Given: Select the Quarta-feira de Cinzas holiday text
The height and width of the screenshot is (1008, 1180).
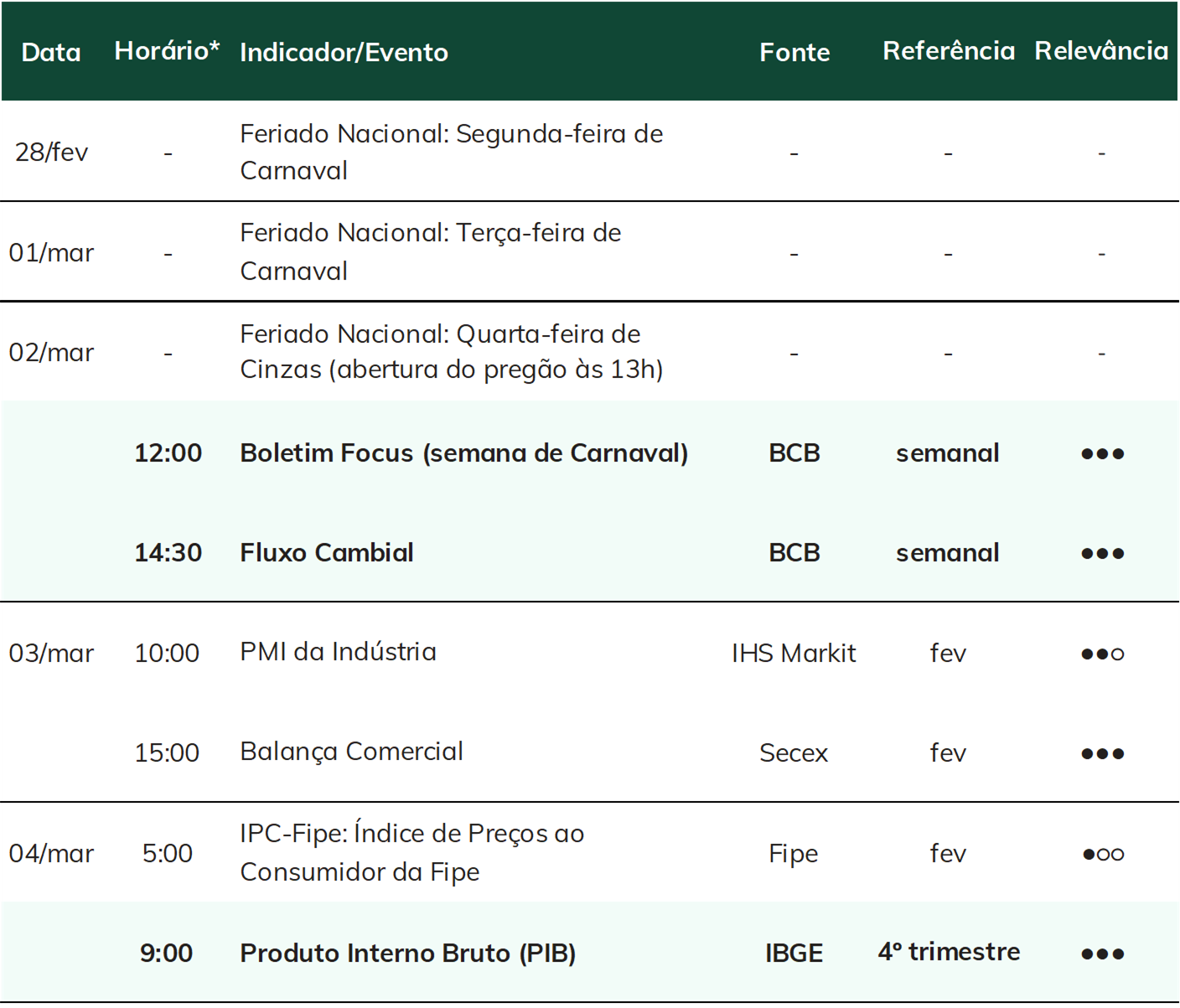Looking at the screenshot, I should click(452, 352).
